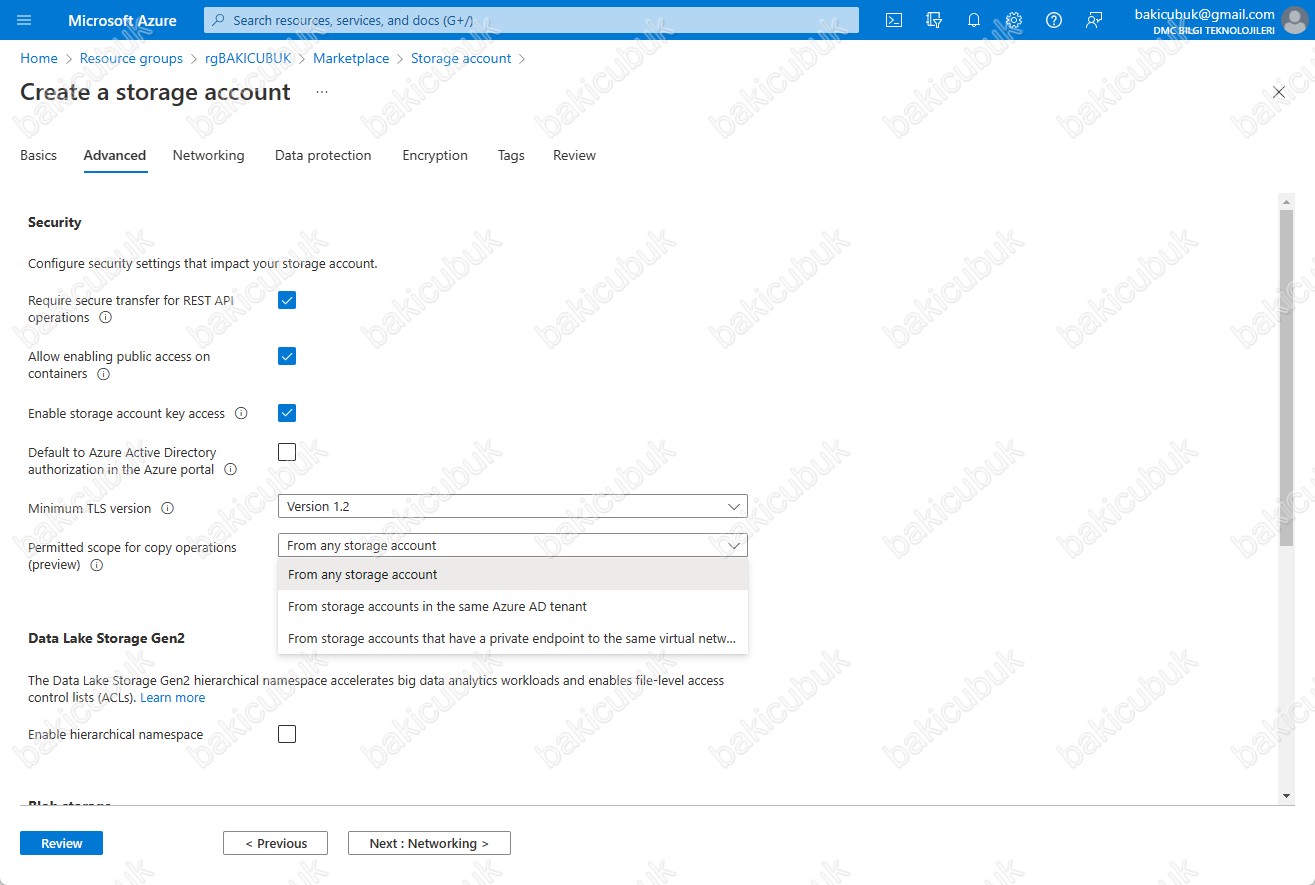Viewport: 1315px width, 885px height.
Task: Open the Encryption tab
Action: [435, 156]
